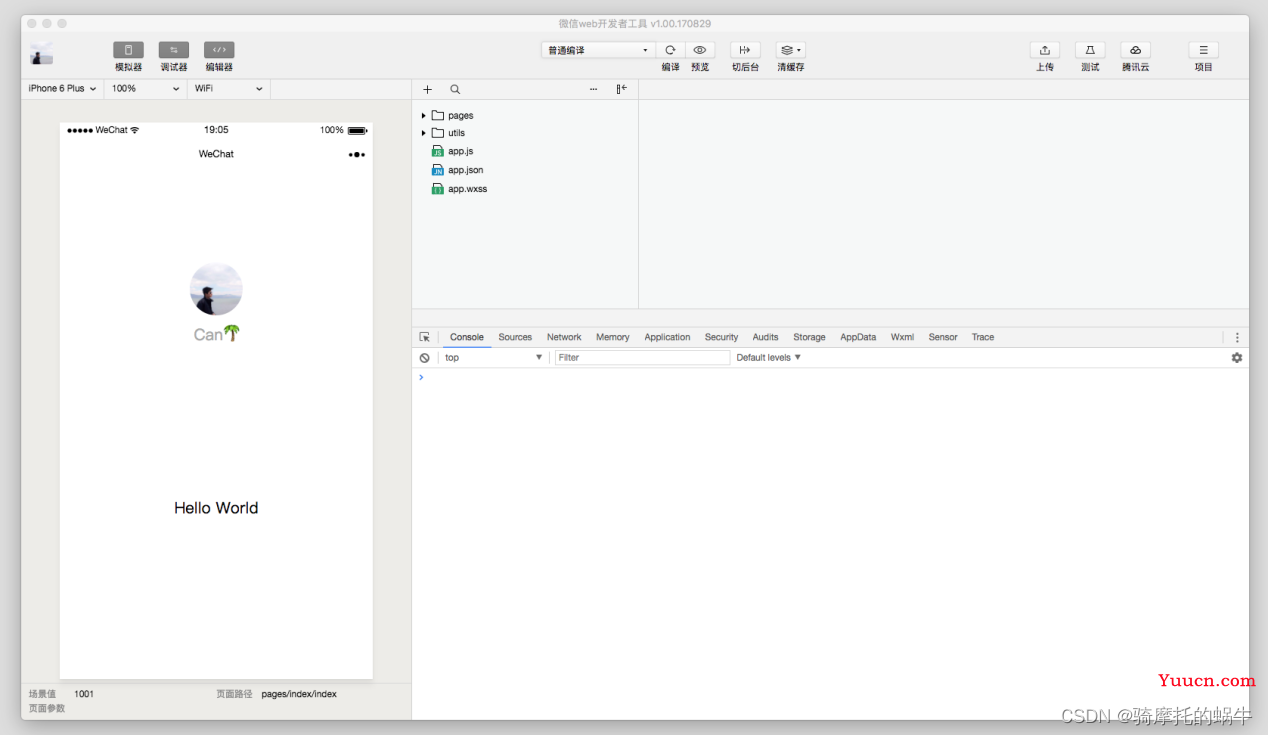Switch to the Sources tab

(515, 337)
